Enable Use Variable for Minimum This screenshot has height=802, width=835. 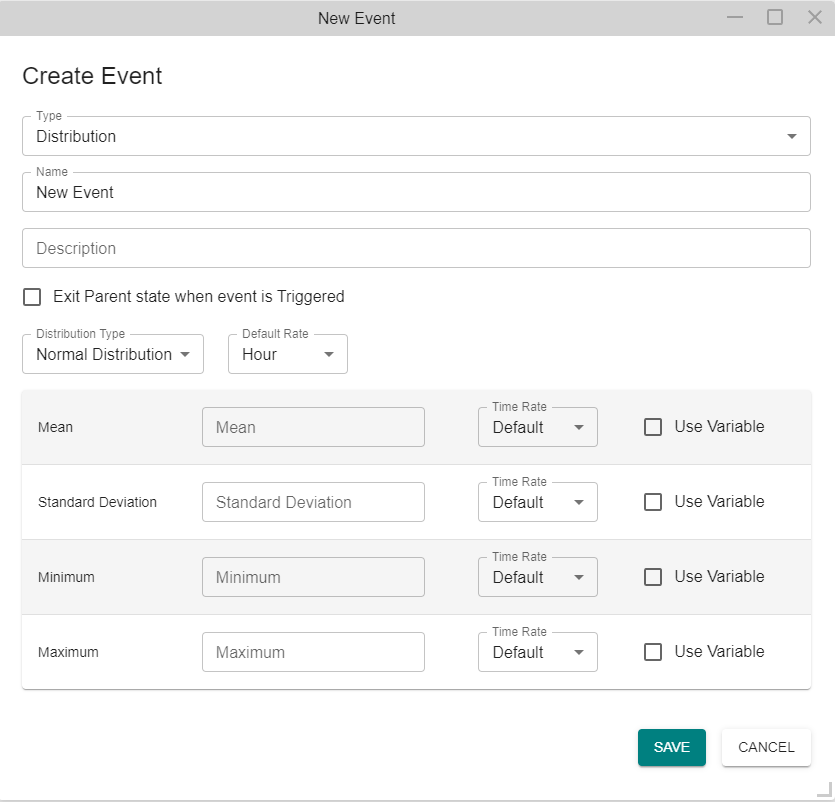coord(653,577)
